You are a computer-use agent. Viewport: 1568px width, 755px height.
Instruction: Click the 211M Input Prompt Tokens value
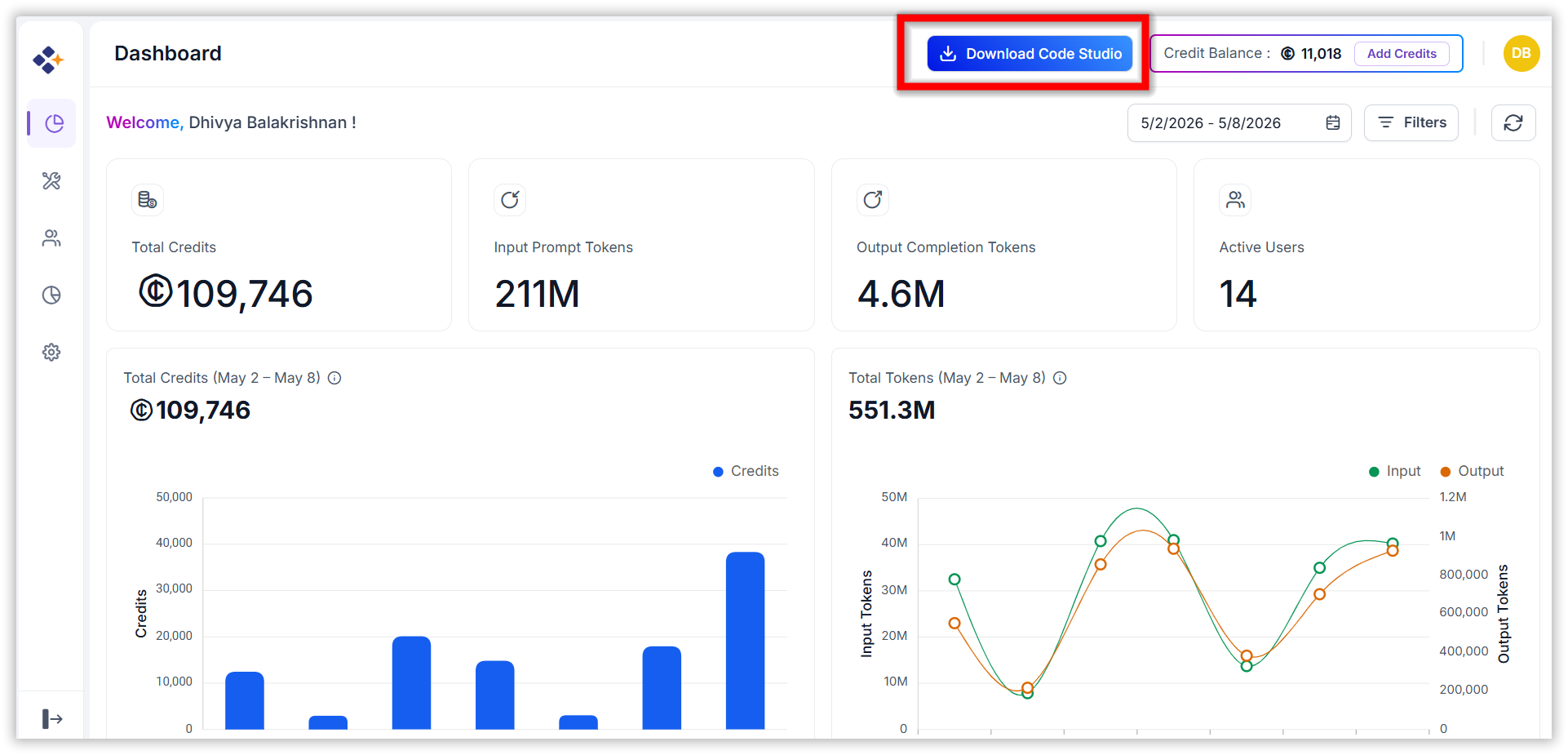click(537, 293)
